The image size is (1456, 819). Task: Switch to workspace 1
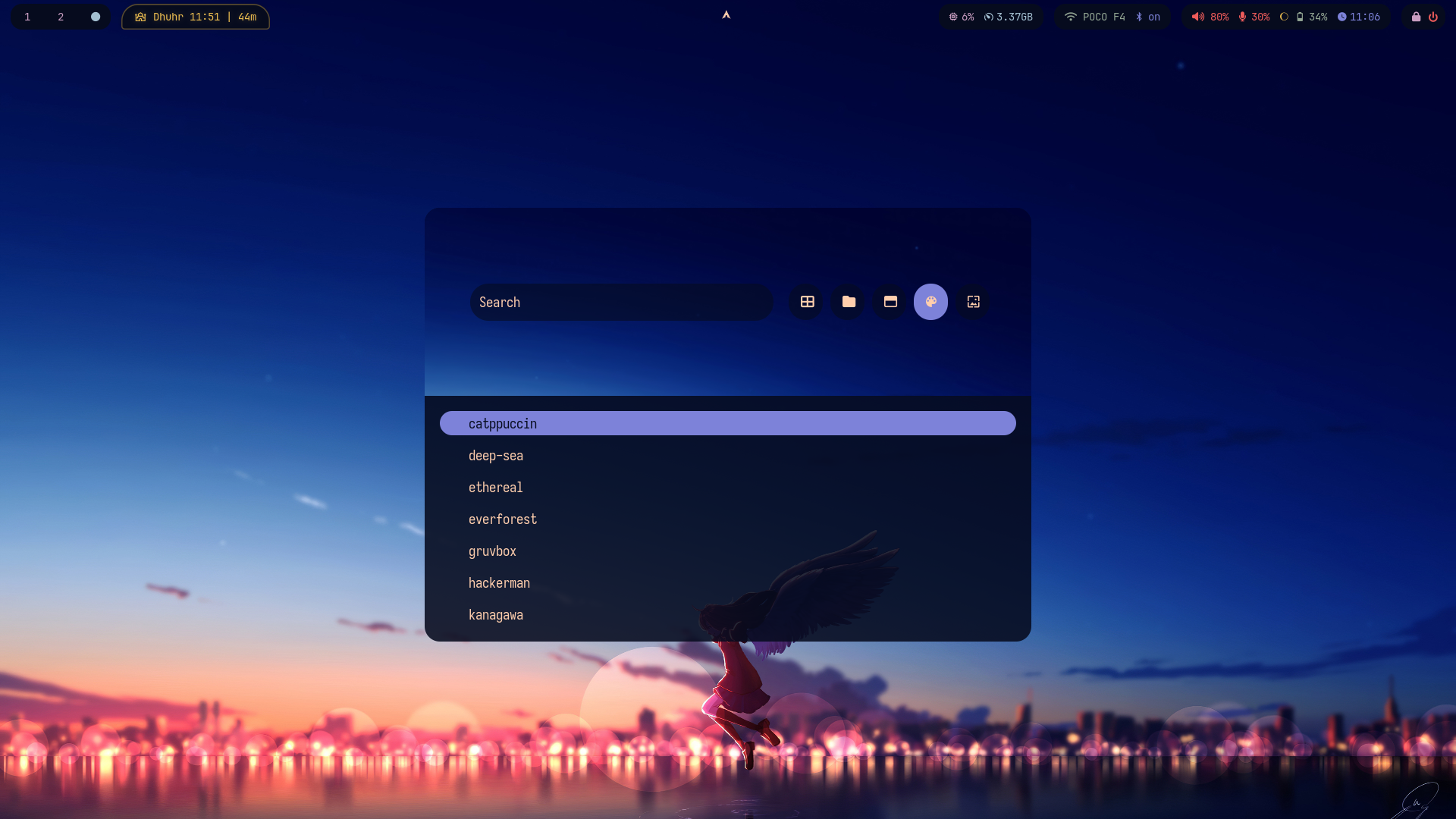[x=27, y=17]
